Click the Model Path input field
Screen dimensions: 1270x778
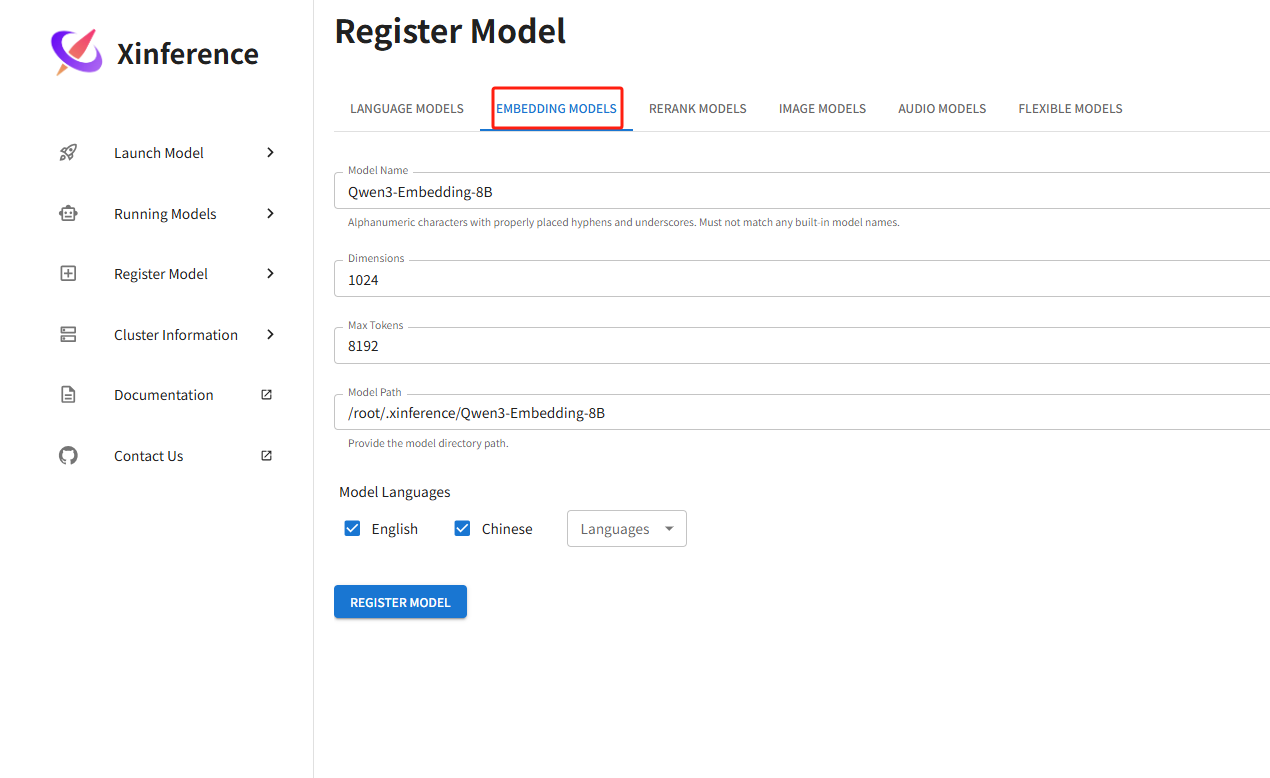pyautogui.click(x=802, y=412)
